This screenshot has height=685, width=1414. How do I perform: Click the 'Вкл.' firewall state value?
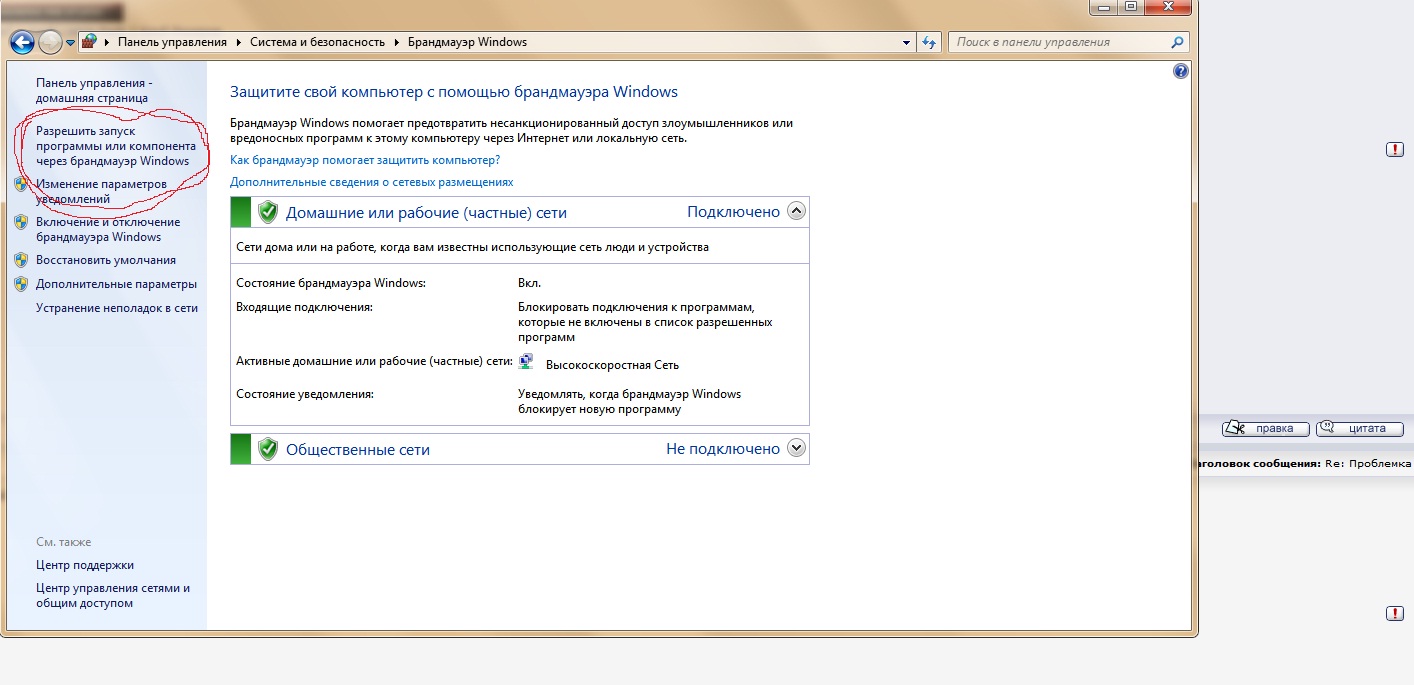coord(529,283)
